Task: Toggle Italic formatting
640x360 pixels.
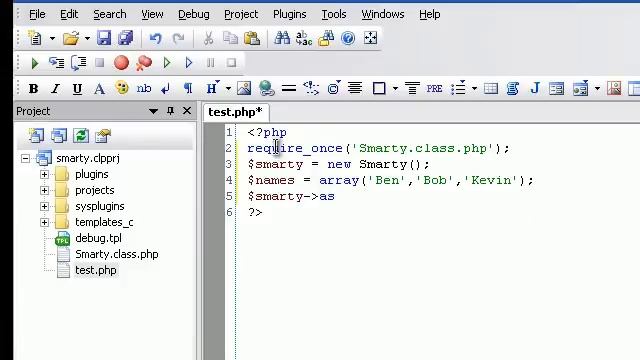Action: 55,89
